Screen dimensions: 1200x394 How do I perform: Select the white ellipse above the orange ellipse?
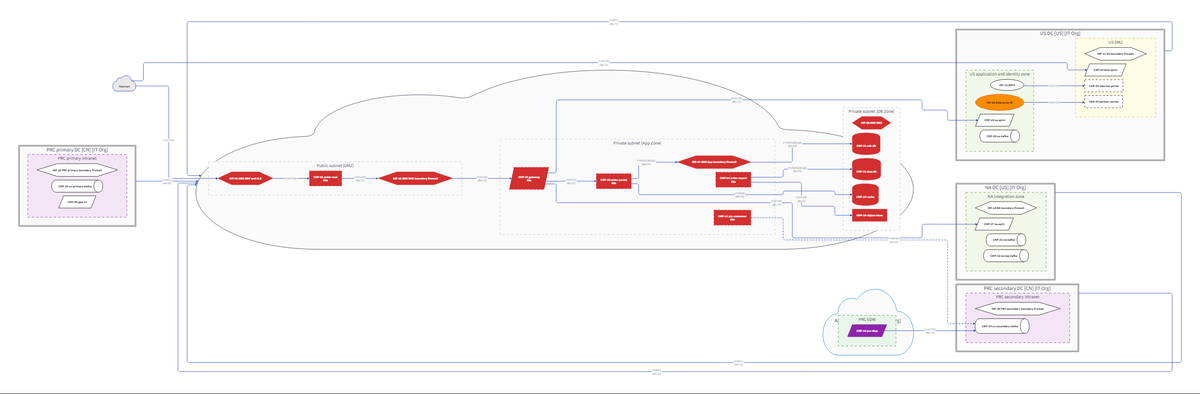coord(1007,85)
